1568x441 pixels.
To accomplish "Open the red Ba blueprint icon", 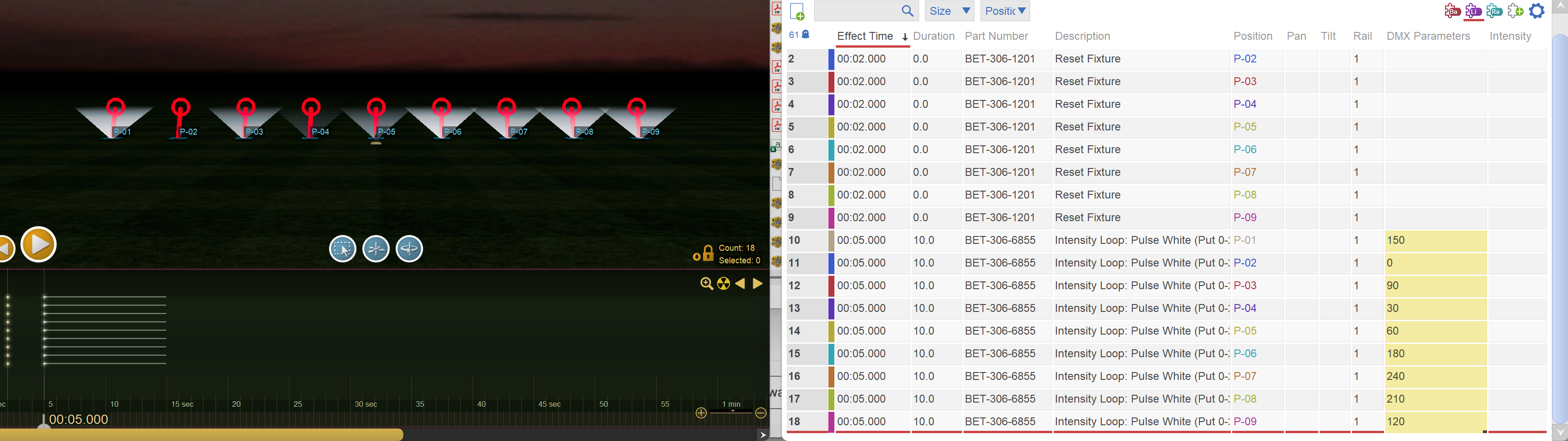I will (1452, 11).
